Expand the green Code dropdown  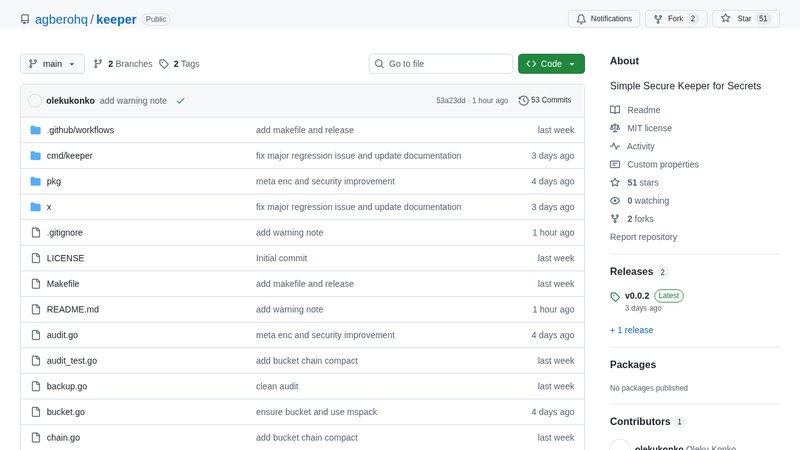tap(551, 64)
